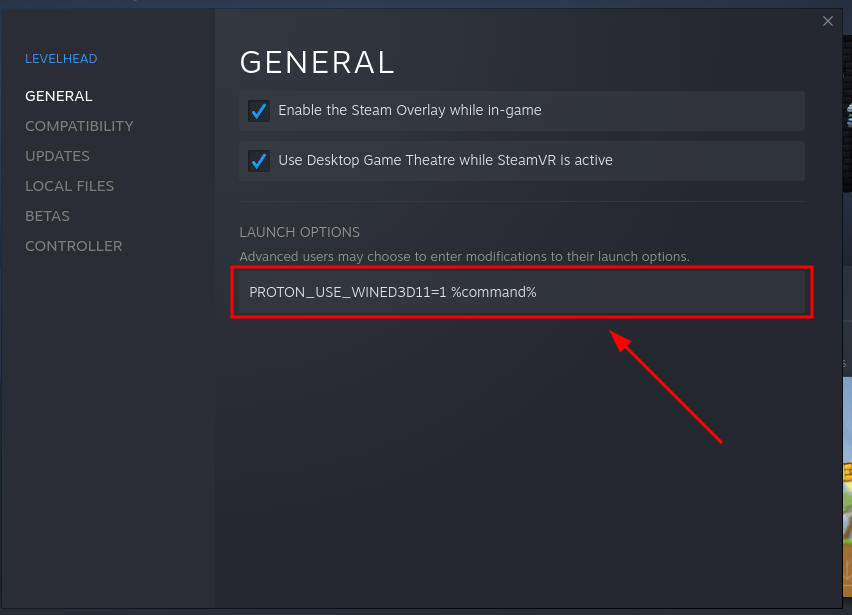Toggle the Desktop Game Theatre checkbox
The width and height of the screenshot is (852, 615).
click(259, 161)
